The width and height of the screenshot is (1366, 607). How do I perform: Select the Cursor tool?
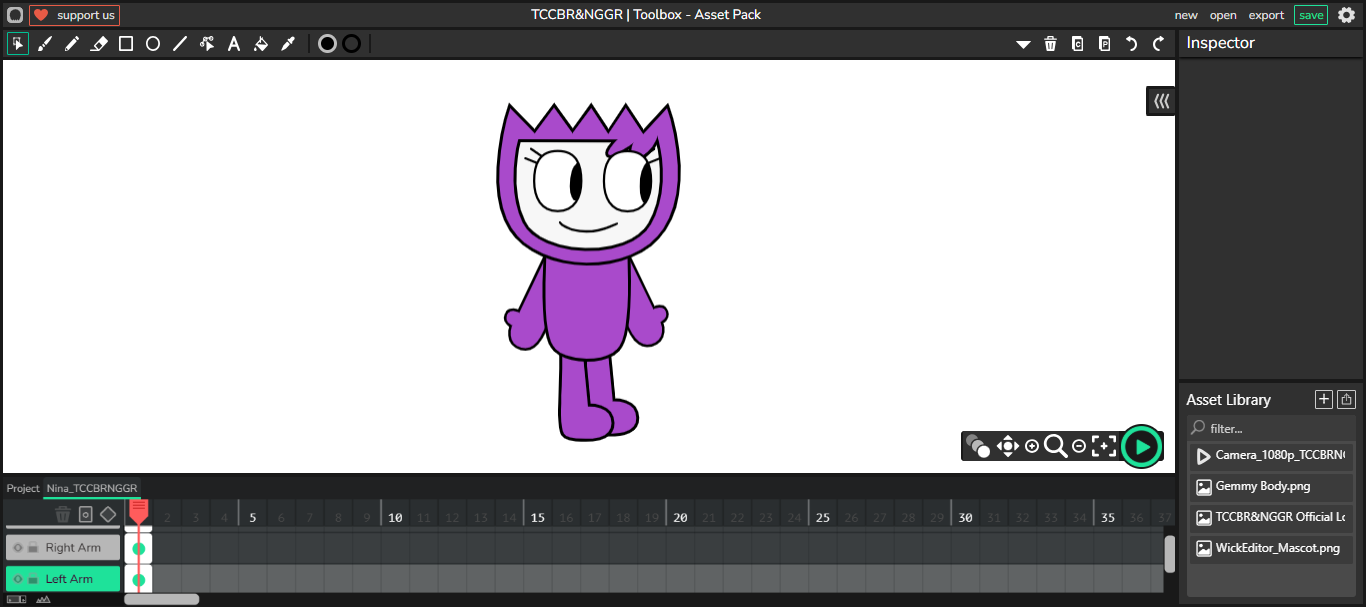(18, 44)
